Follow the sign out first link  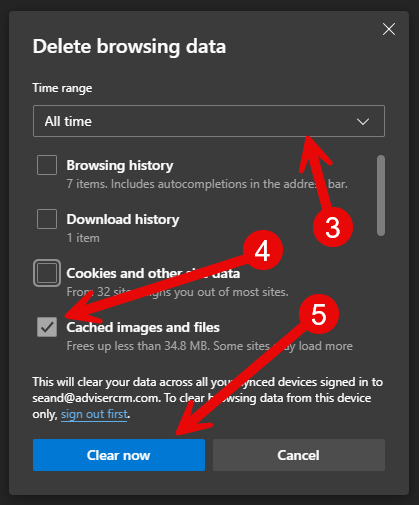(94, 414)
